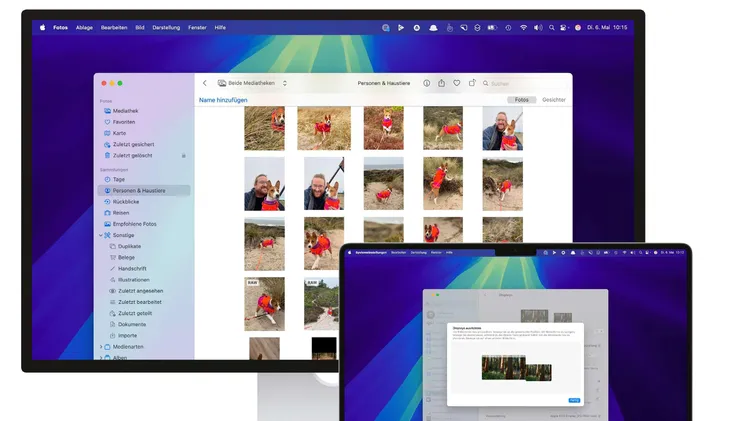The image size is (750, 421).
Task: Open the Apple menu on the large monitor
Action: (x=43, y=28)
